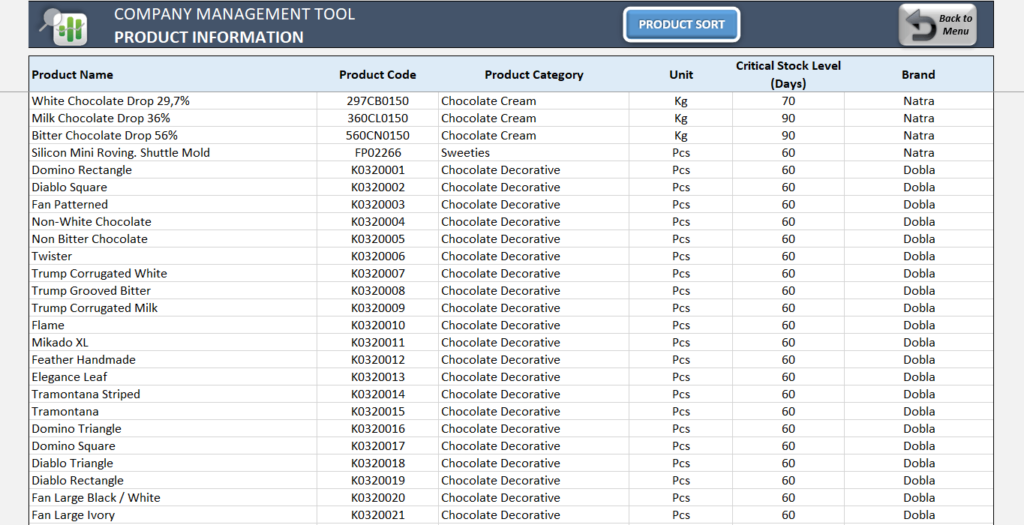
Task: Select critical stock value 70
Action: tap(788, 101)
